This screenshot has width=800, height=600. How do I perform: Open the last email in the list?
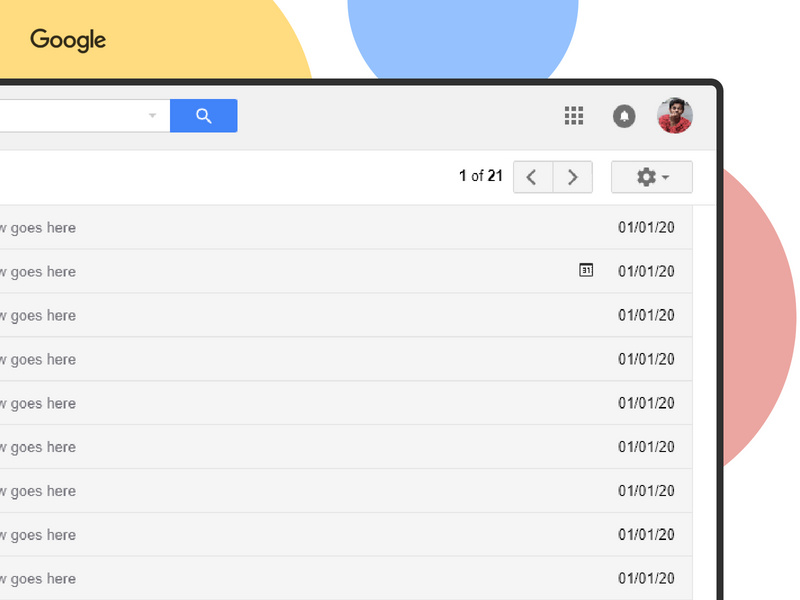pyautogui.click(x=300, y=578)
